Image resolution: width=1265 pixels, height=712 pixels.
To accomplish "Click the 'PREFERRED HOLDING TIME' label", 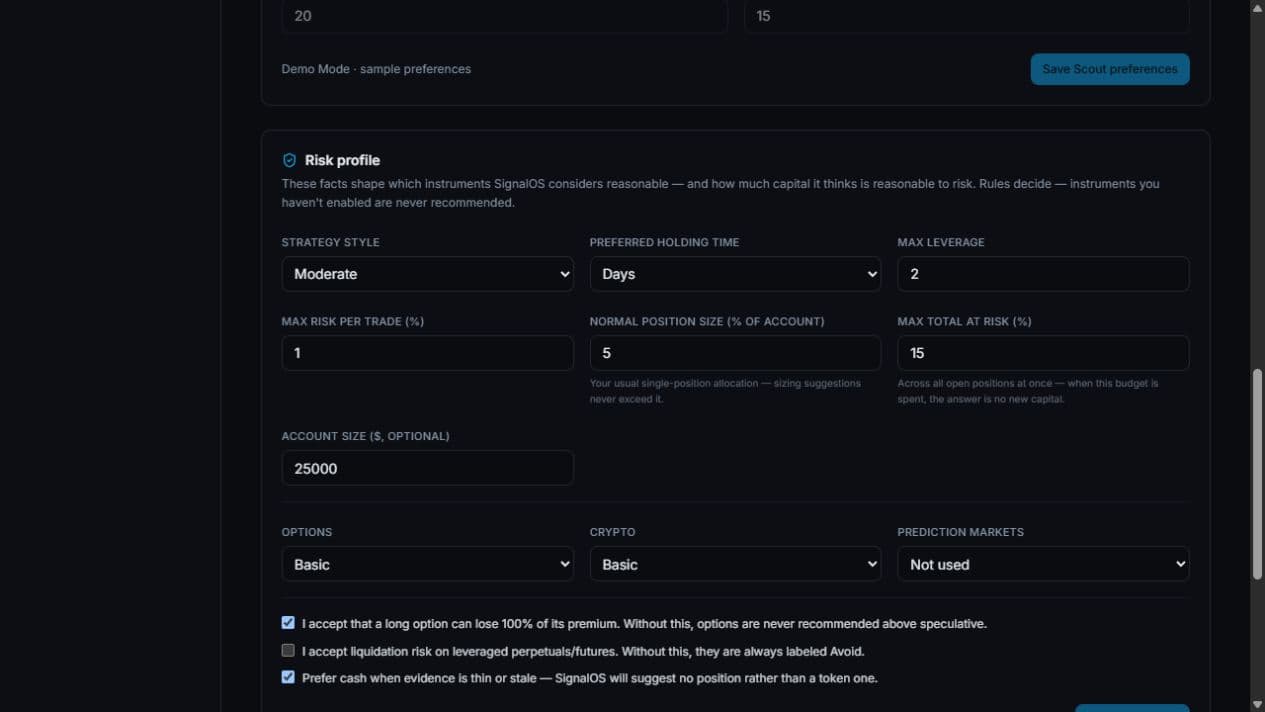I will tap(664, 242).
